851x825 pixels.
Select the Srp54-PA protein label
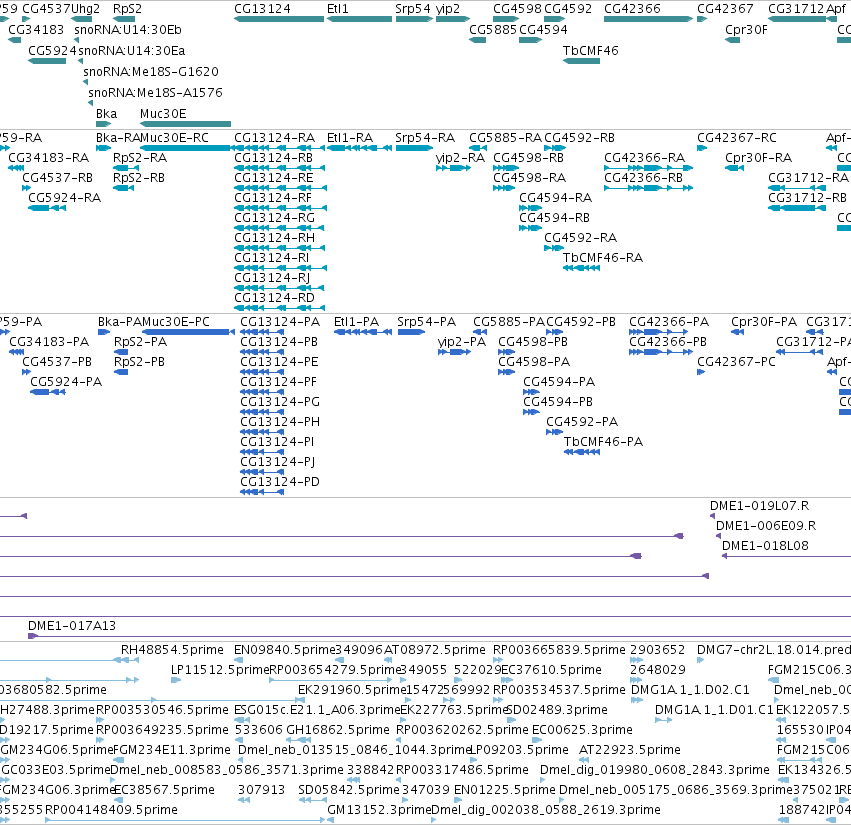coord(427,322)
